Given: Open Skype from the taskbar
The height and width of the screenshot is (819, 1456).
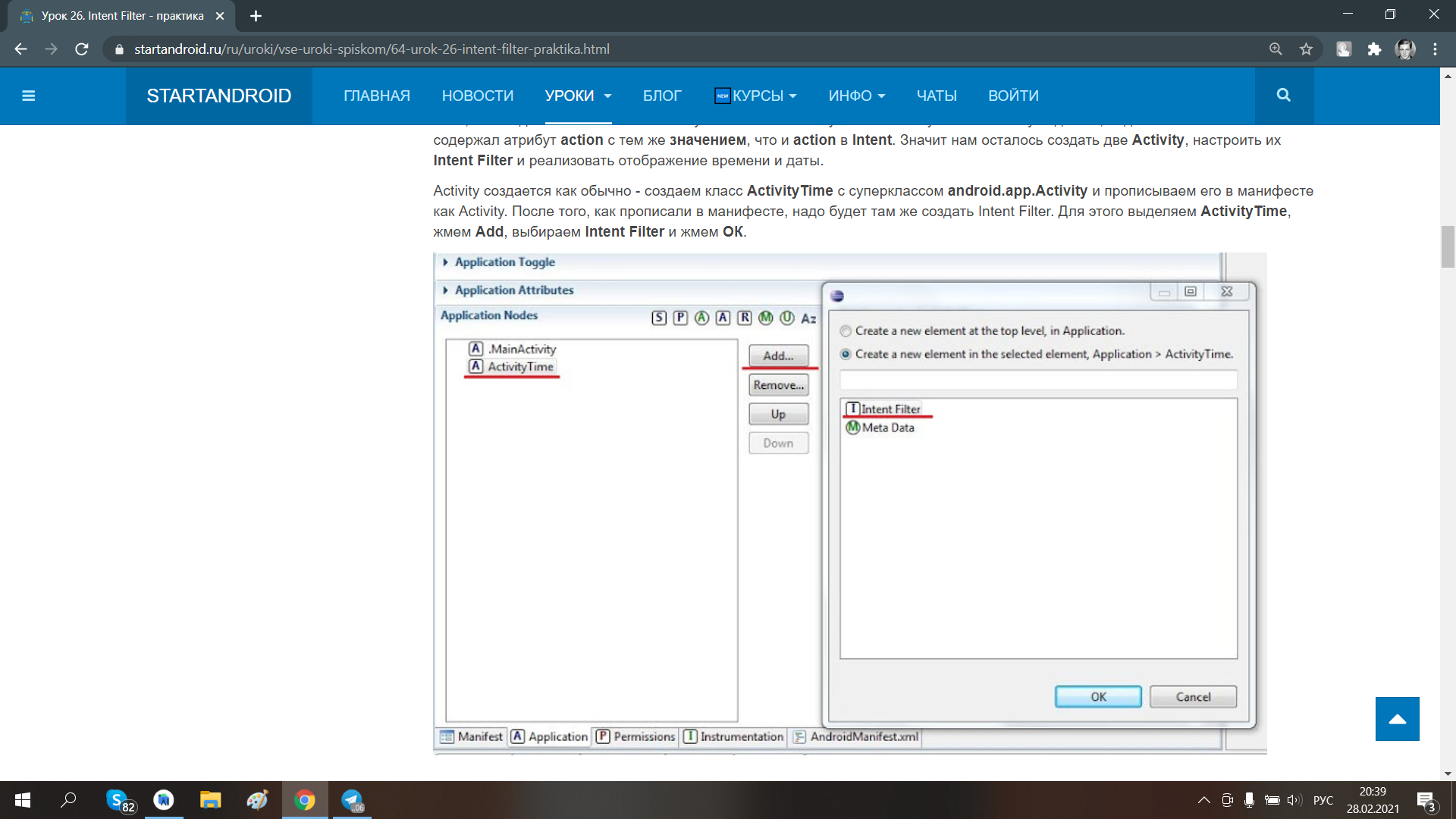Looking at the screenshot, I should point(117,800).
